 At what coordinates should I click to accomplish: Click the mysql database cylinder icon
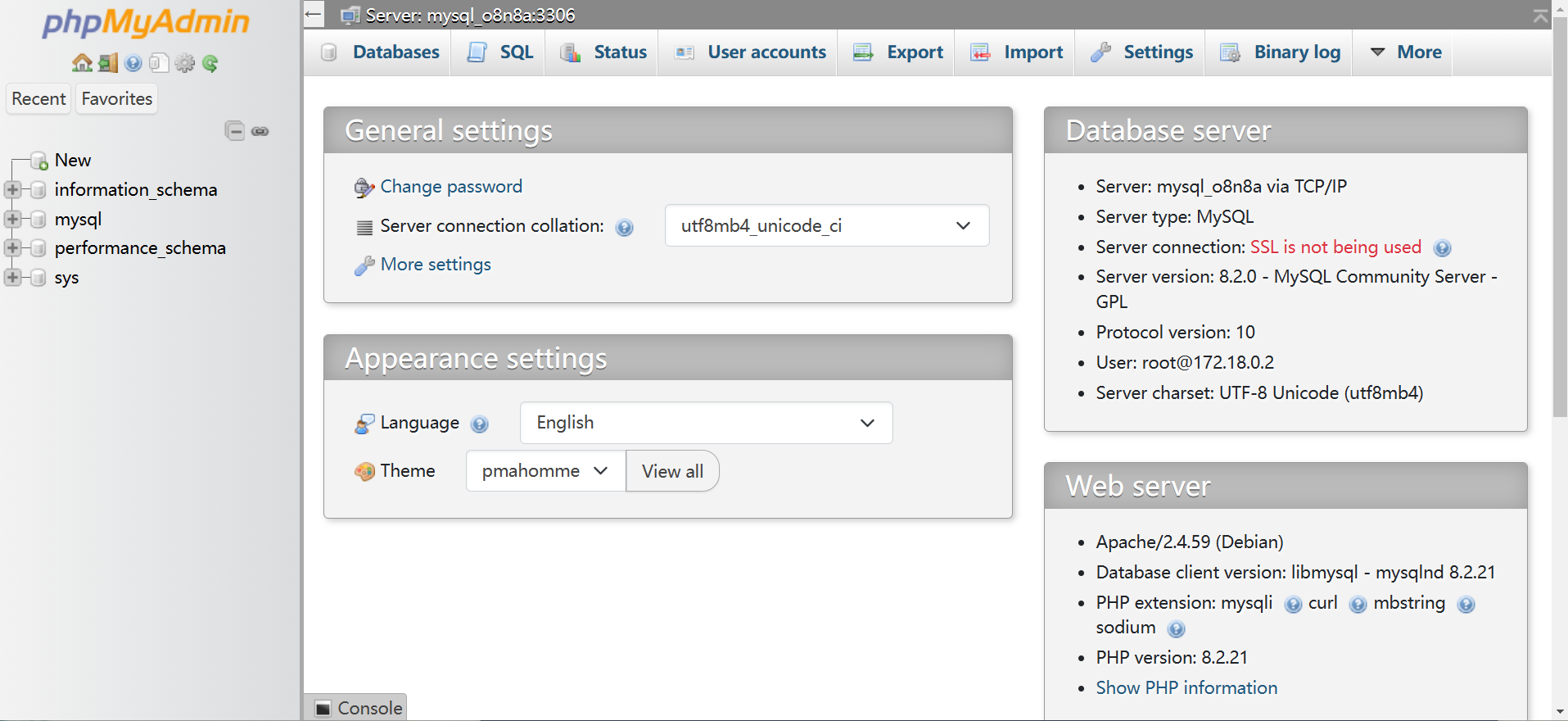38,220
